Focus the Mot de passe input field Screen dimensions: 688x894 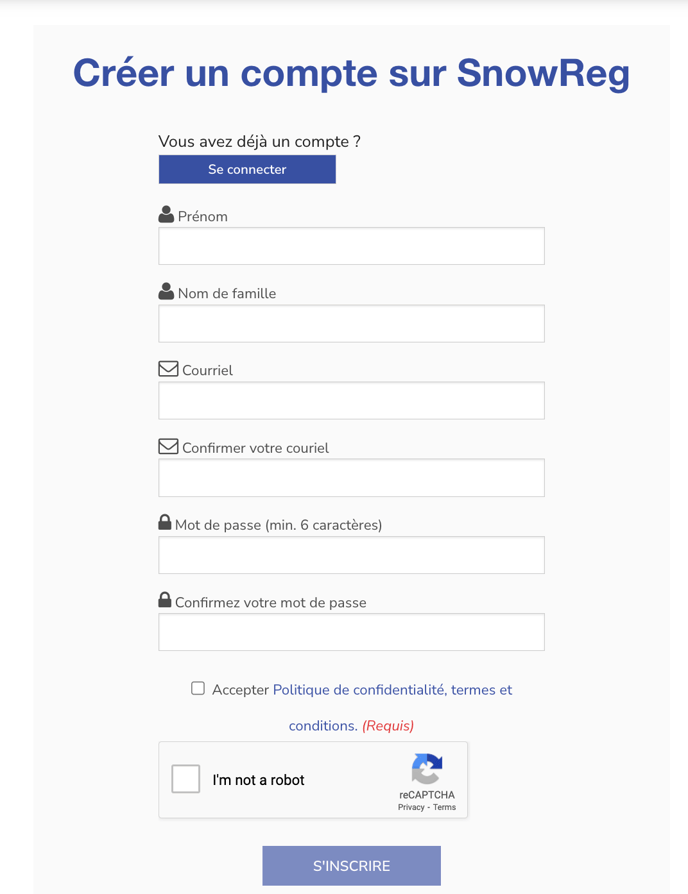[x=352, y=555]
